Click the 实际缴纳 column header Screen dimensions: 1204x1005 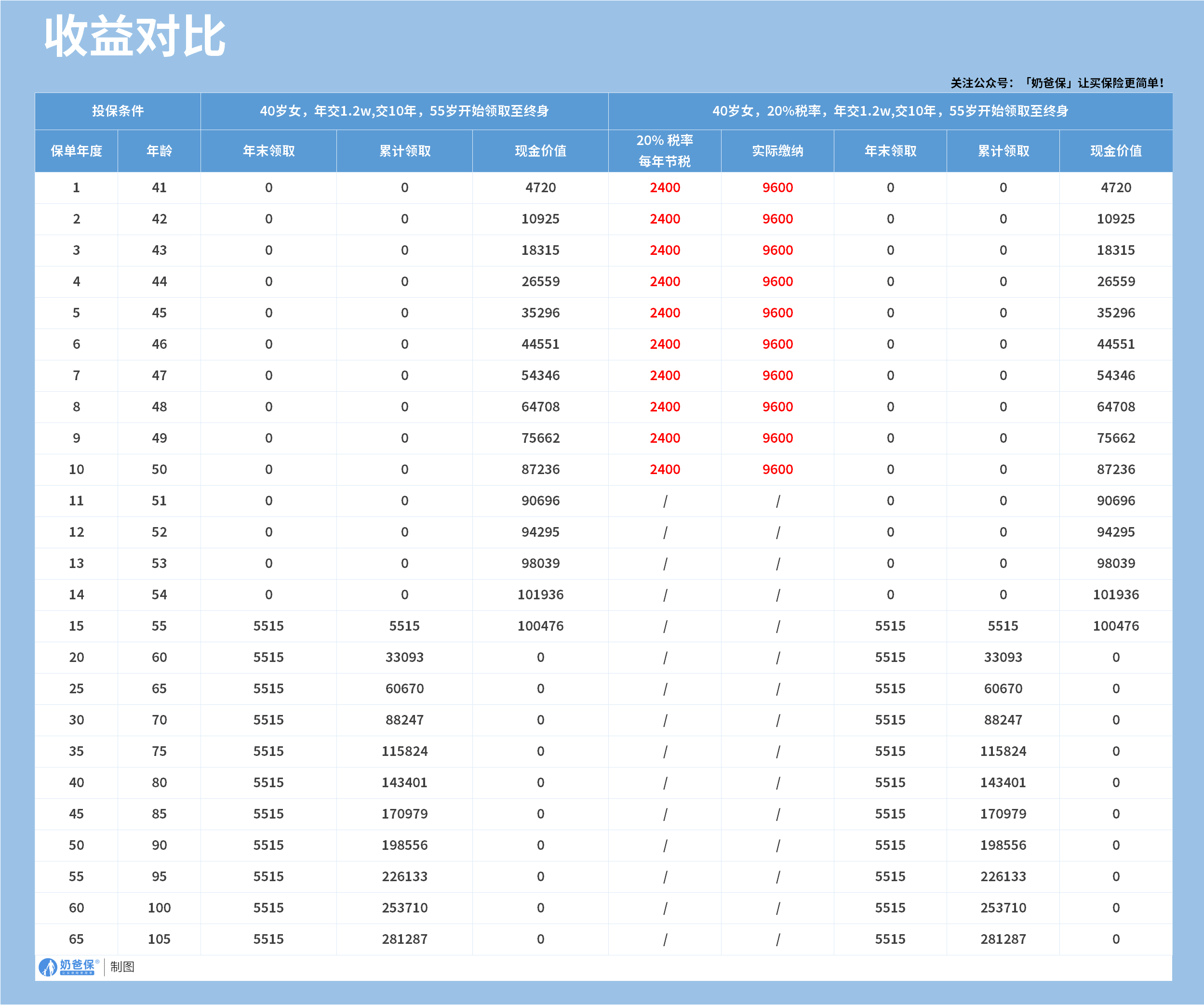(x=777, y=151)
